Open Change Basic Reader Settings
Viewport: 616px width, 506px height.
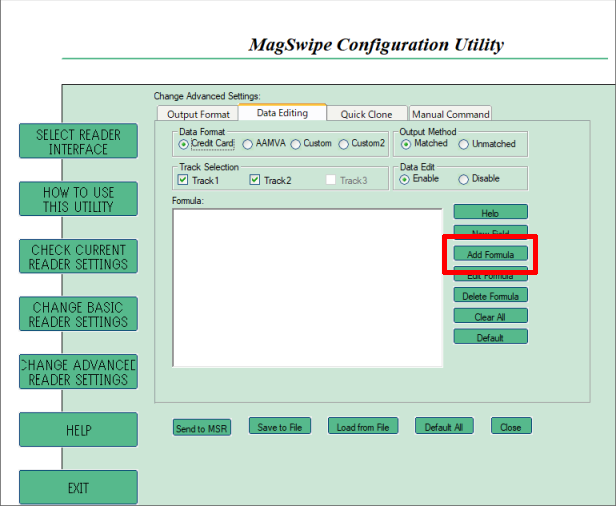click(x=78, y=315)
